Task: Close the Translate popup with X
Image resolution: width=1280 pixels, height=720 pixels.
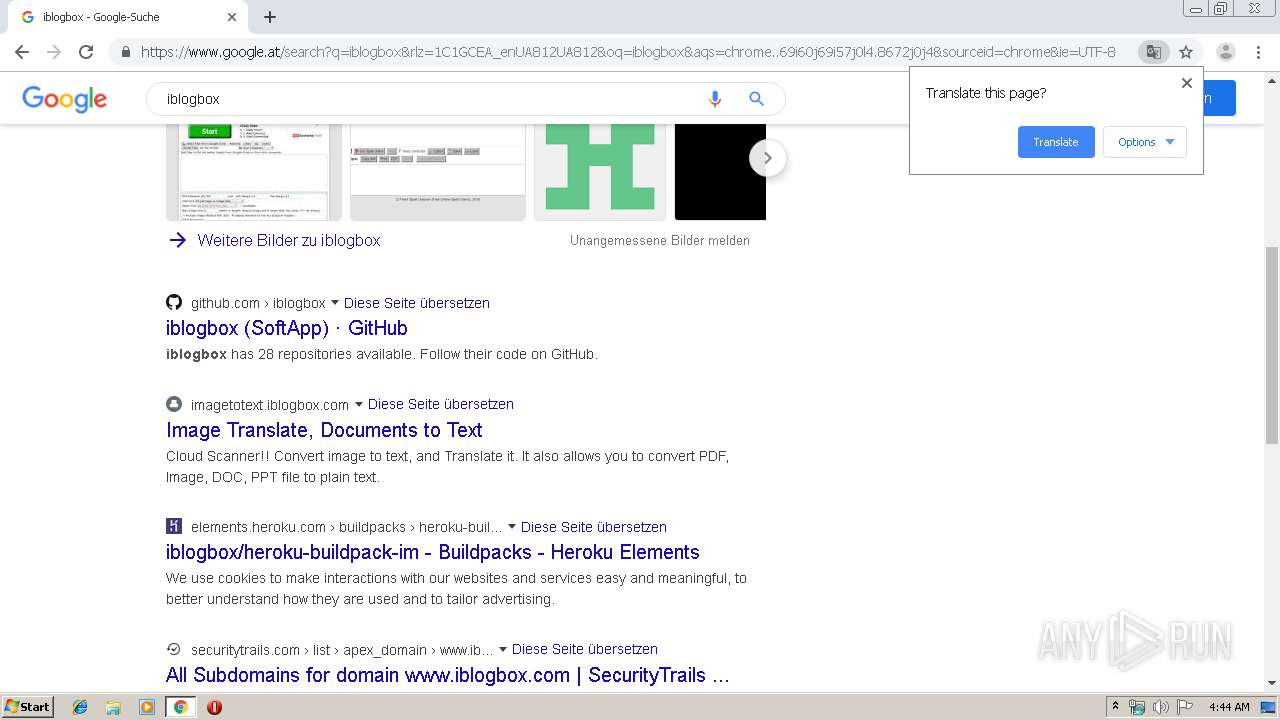Action: click(1187, 83)
